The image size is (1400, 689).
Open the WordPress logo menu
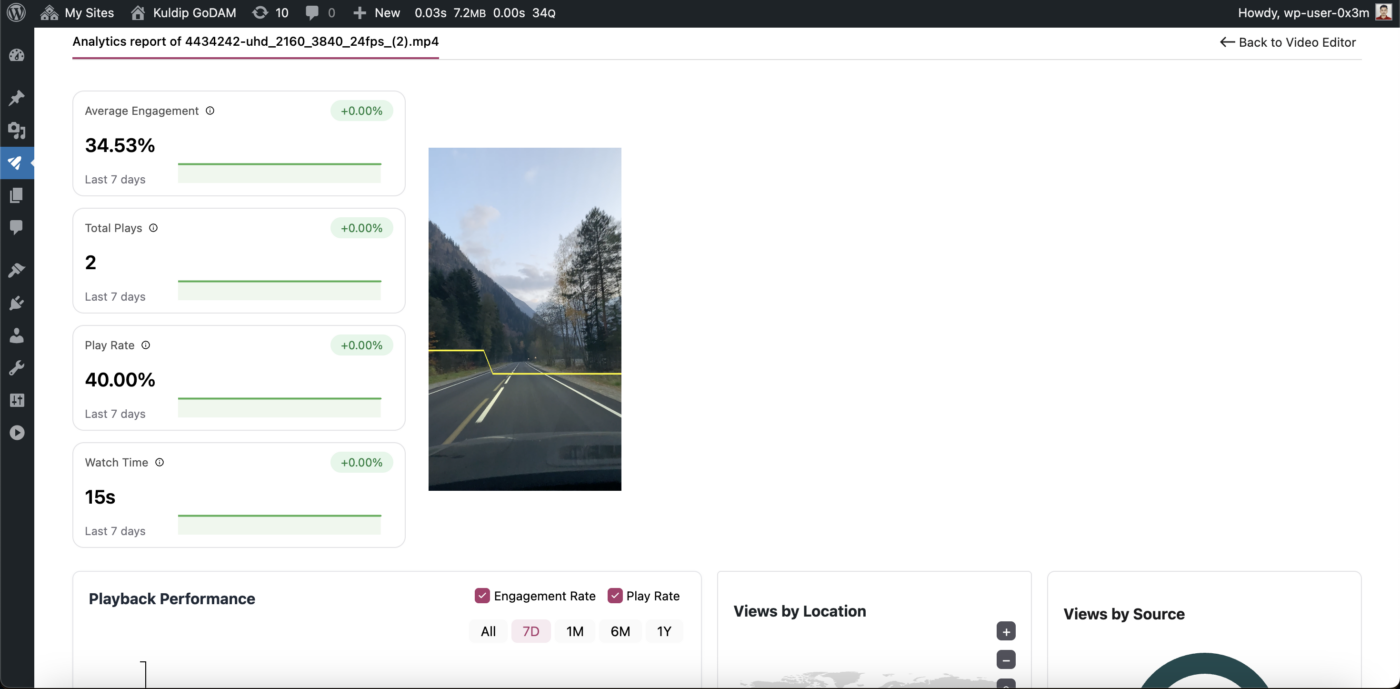pos(17,13)
